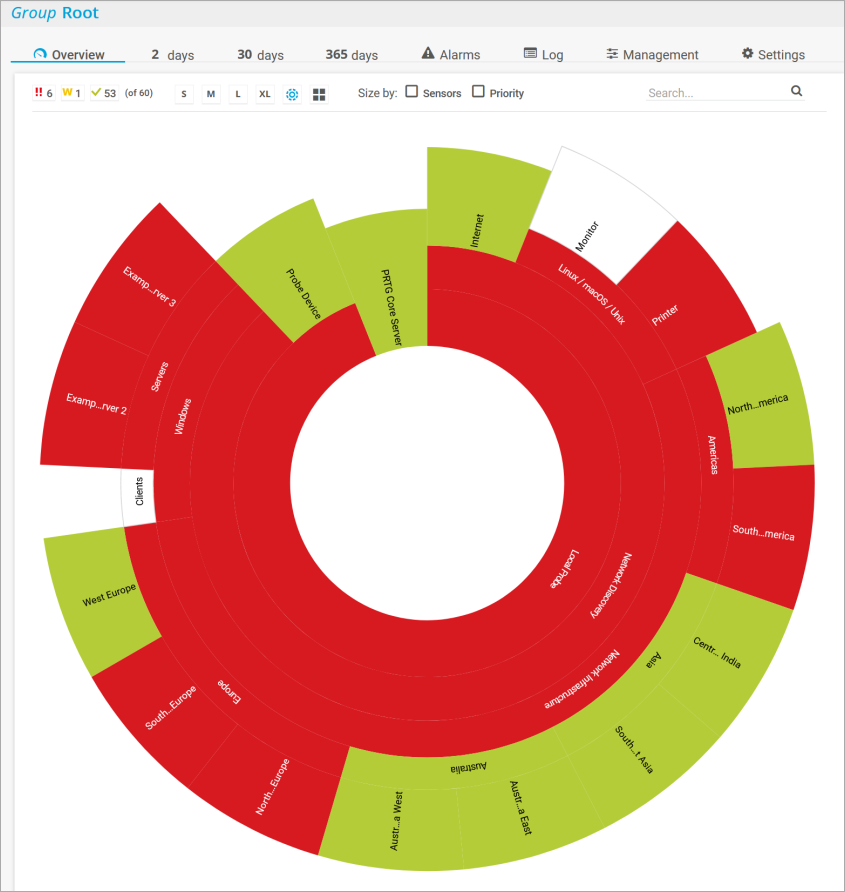Switch to the tree map view icon
845x892 pixels.
click(x=319, y=94)
